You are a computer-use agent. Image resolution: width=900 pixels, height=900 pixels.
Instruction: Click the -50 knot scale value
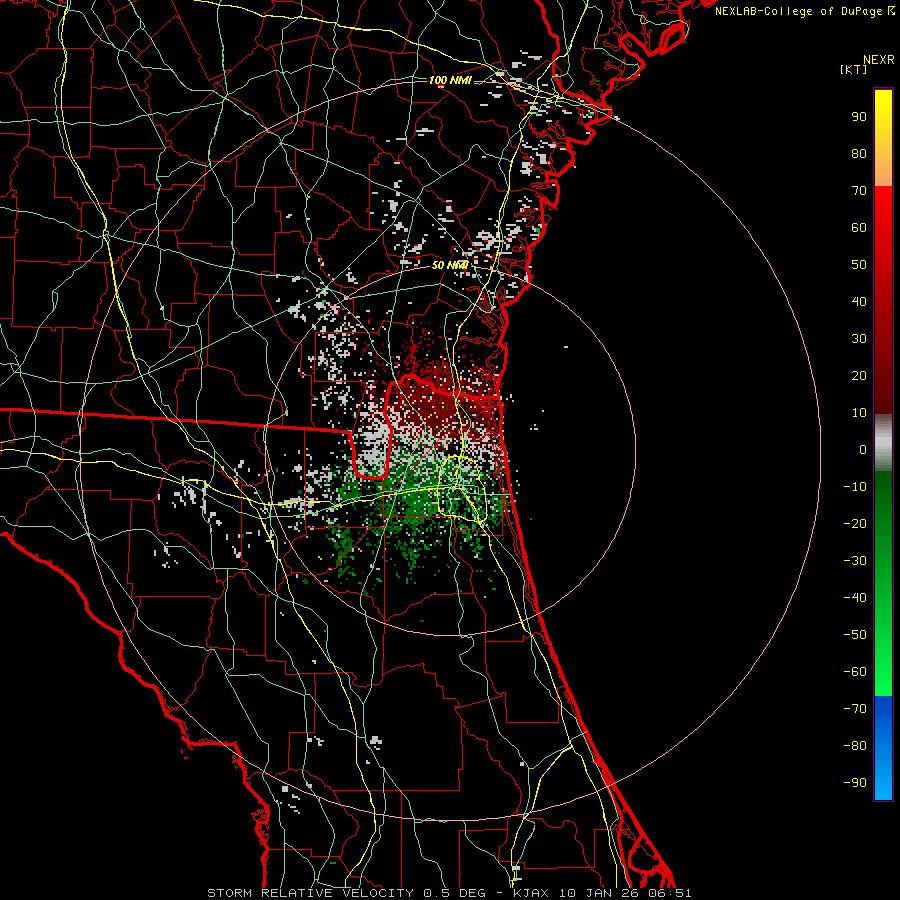tap(855, 635)
